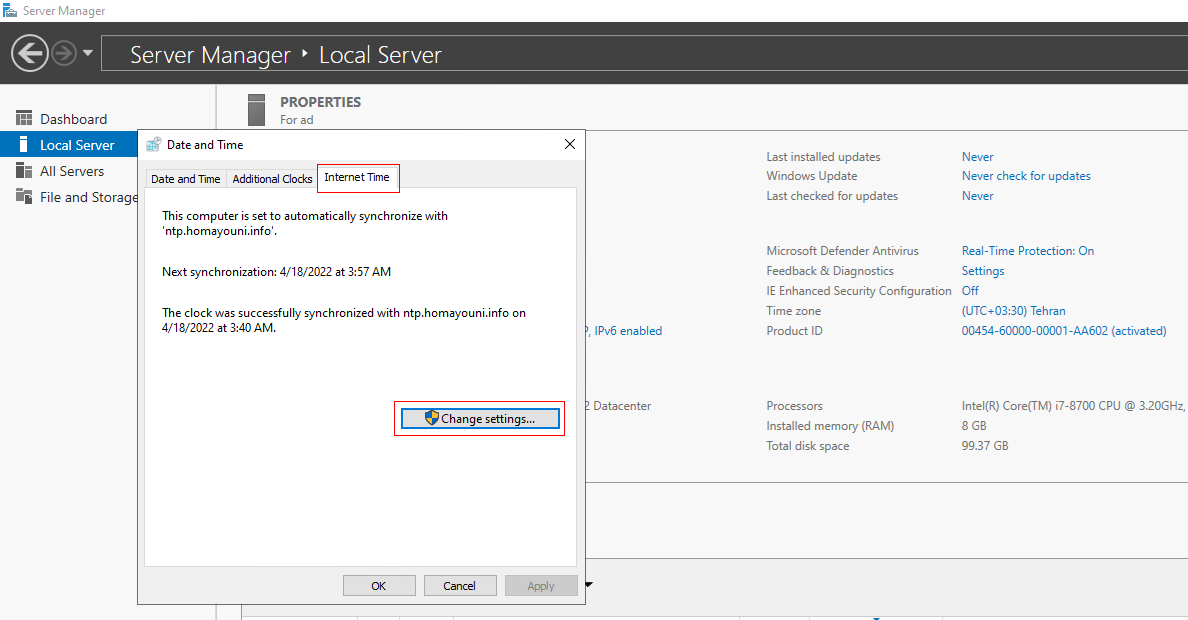1188x620 pixels.
Task: Click the 8 GB installed memory value
Action: [974, 426]
